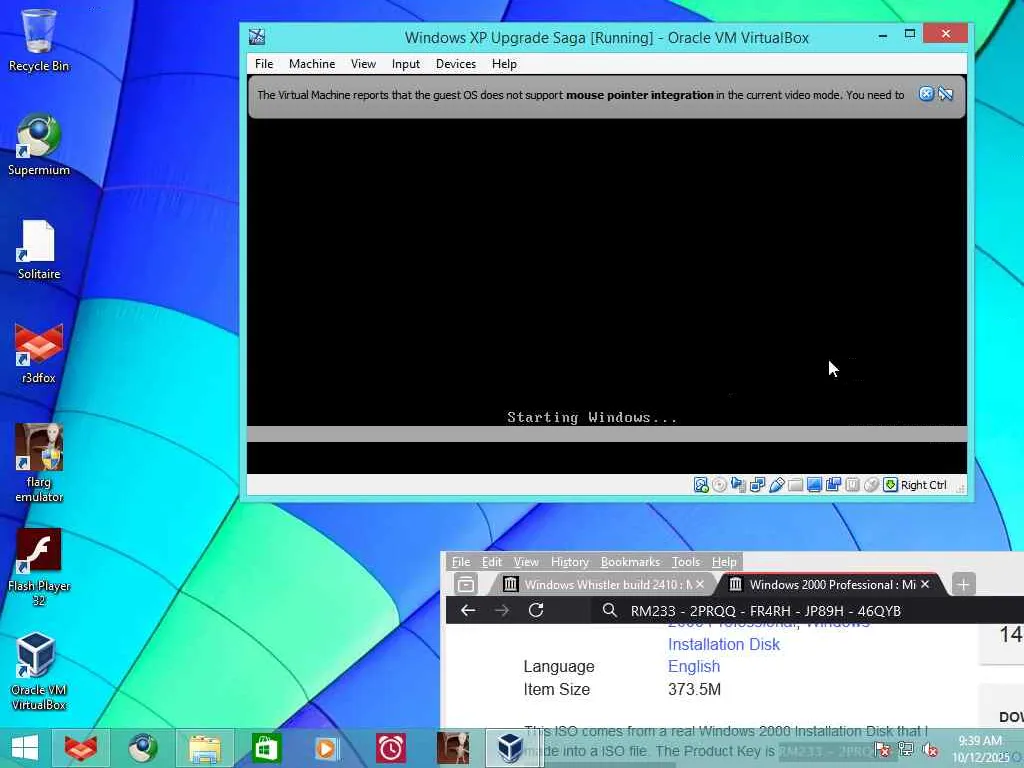
Task: Open the browser's View menu
Action: point(526,562)
